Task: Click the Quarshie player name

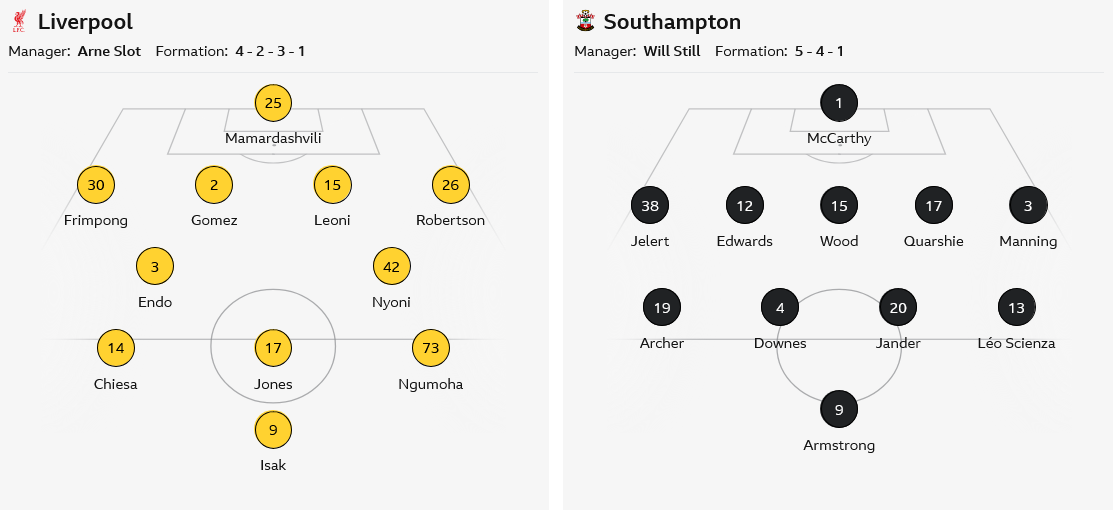Action: tap(933, 241)
